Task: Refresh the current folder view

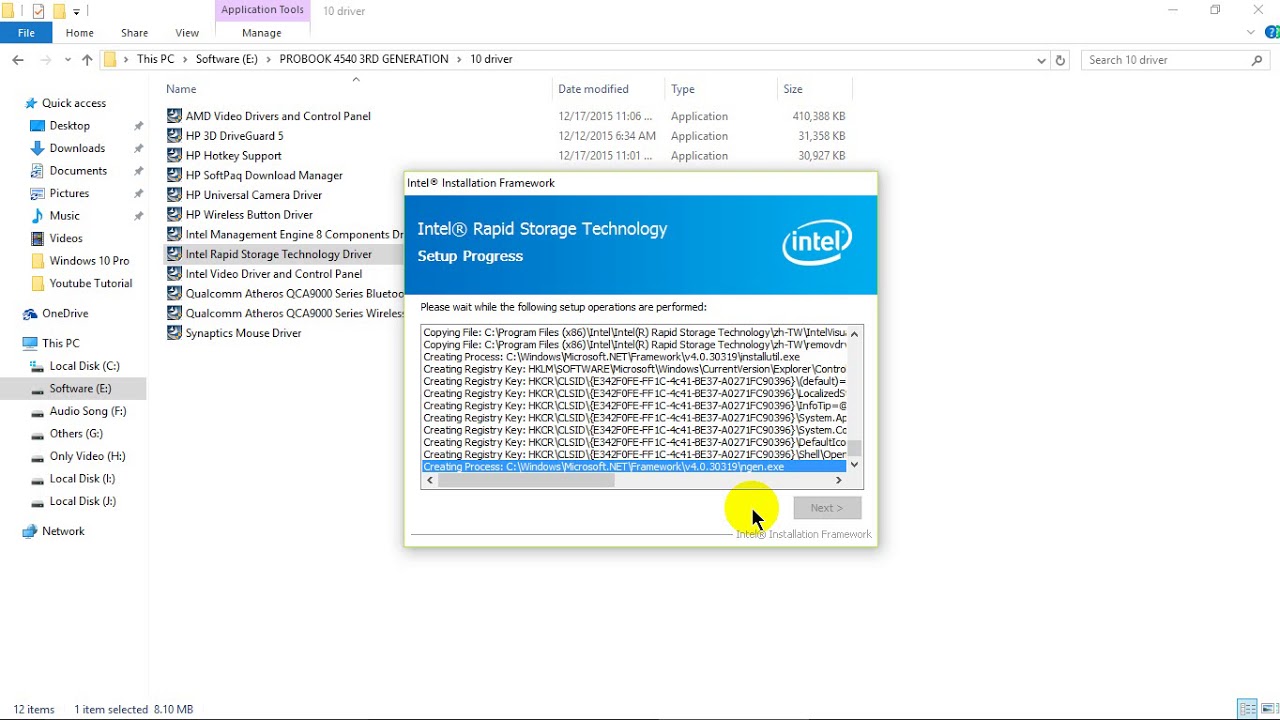Action: 1061,60
